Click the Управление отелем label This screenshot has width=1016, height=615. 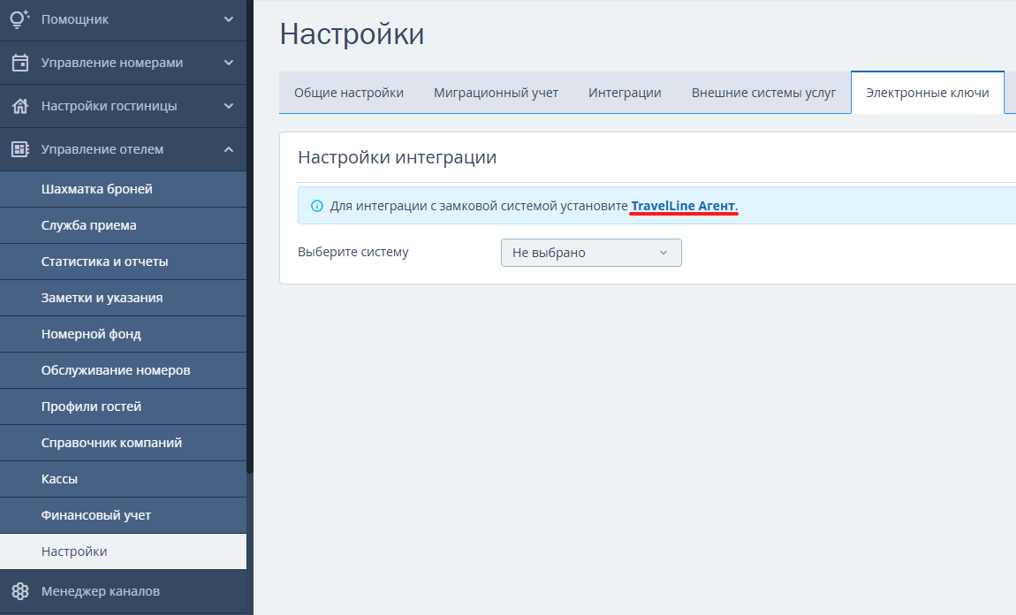pyautogui.click(x=102, y=149)
